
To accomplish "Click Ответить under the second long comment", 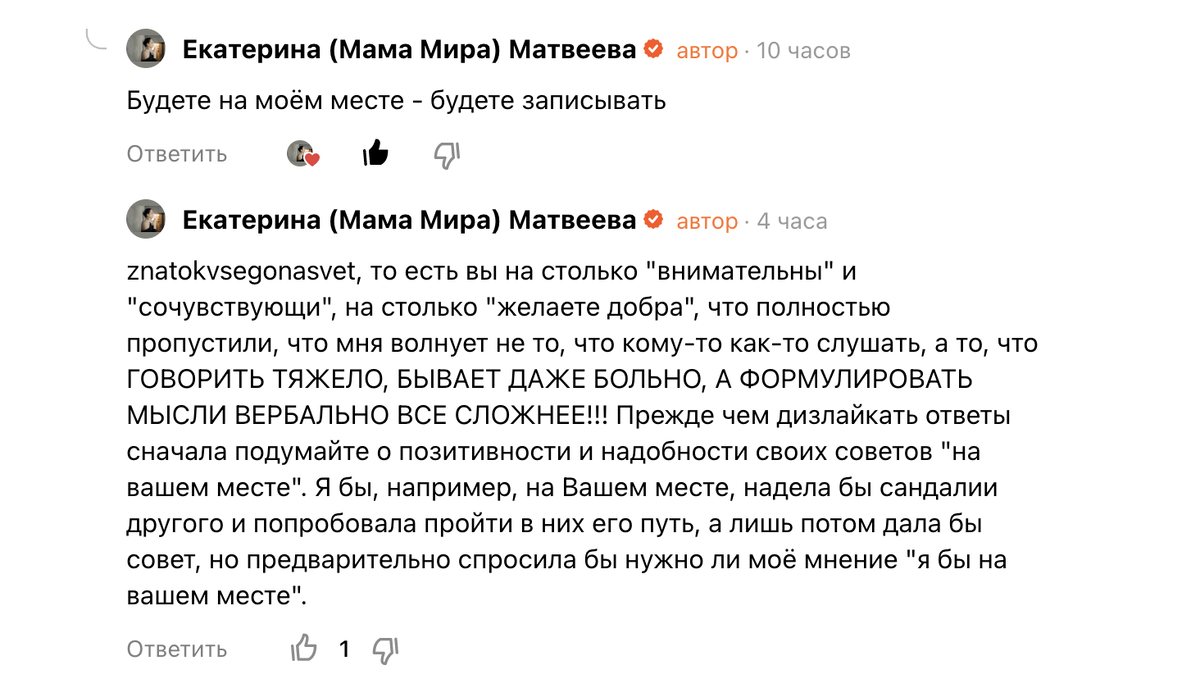I will click(x=176, y=648).
